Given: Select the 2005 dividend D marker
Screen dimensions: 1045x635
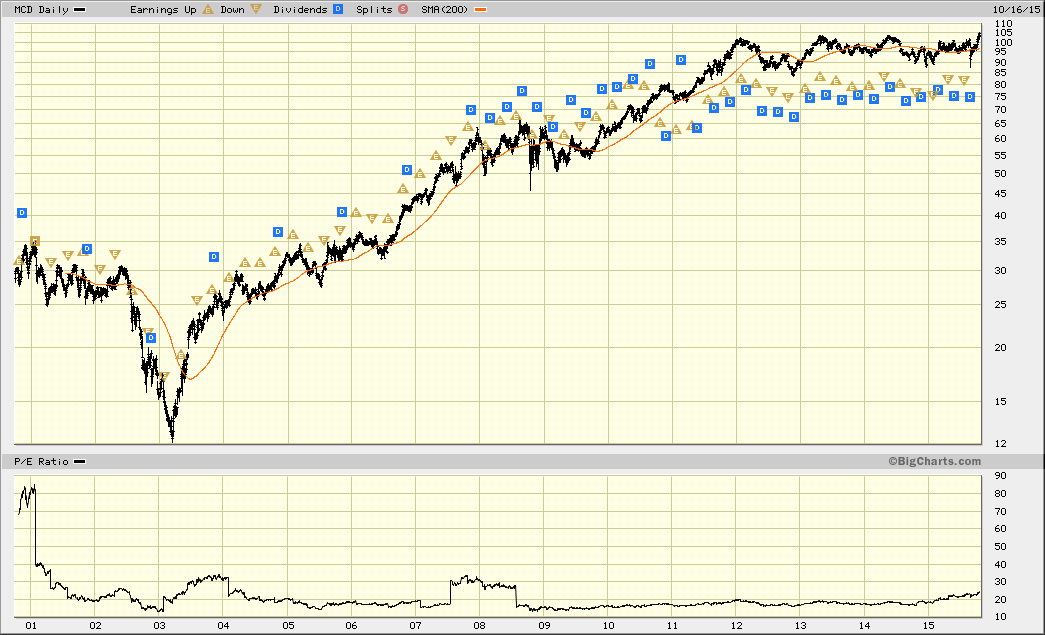Looking at the screenshot, I should [278, 232].
